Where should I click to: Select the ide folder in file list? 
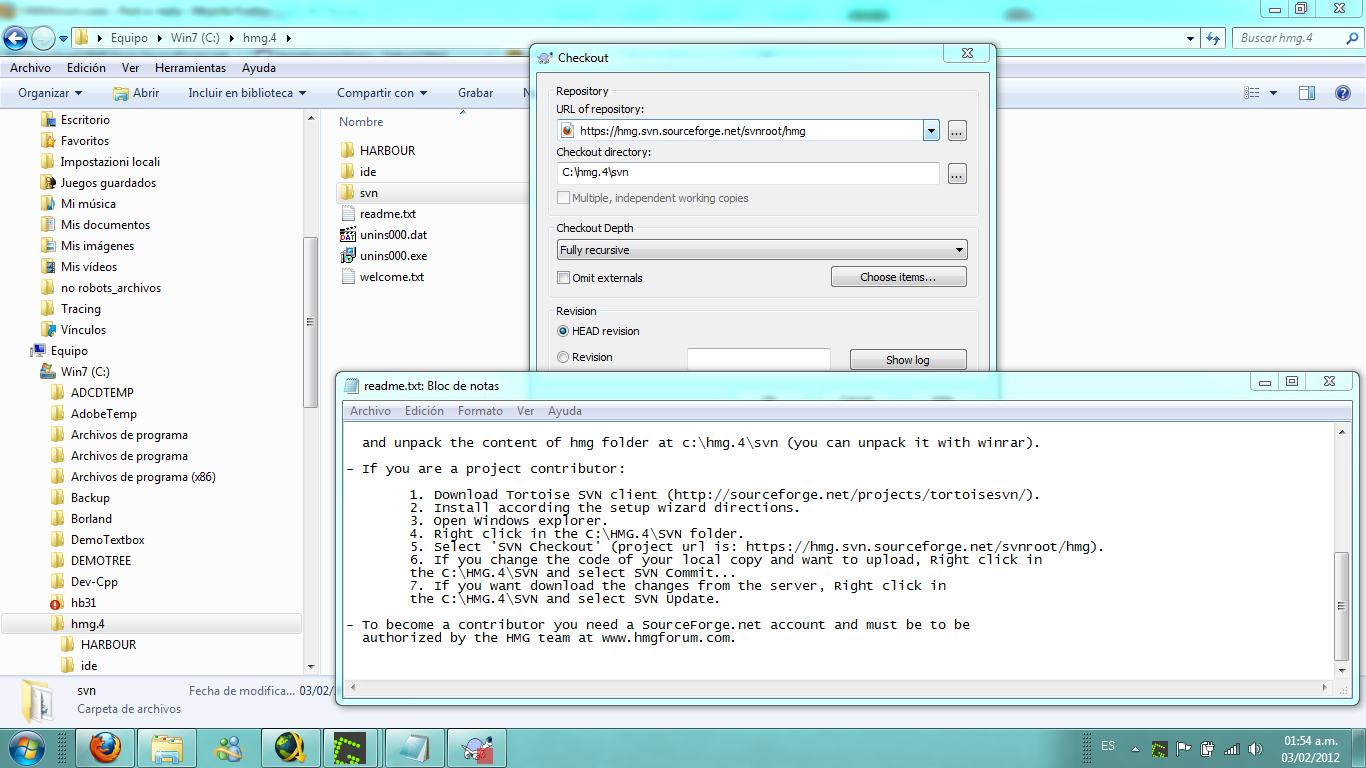(x=368, y=172)
